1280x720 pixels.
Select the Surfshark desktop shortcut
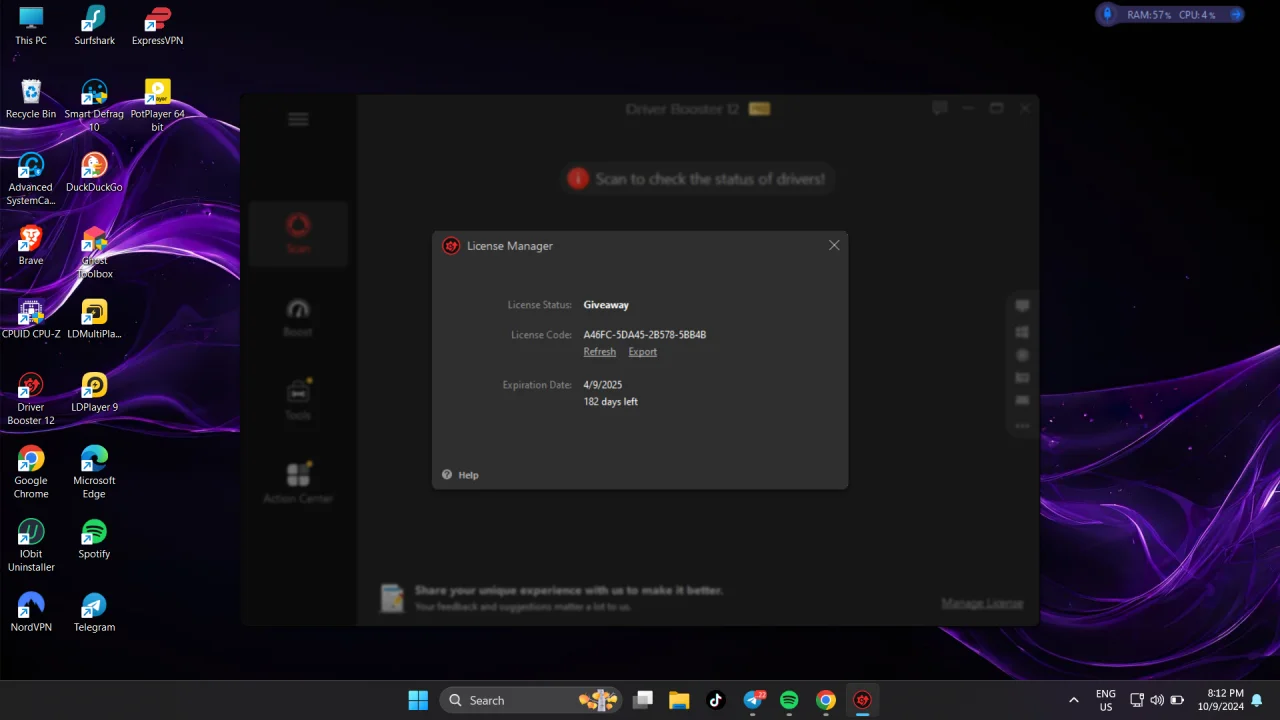pos(94,26)
